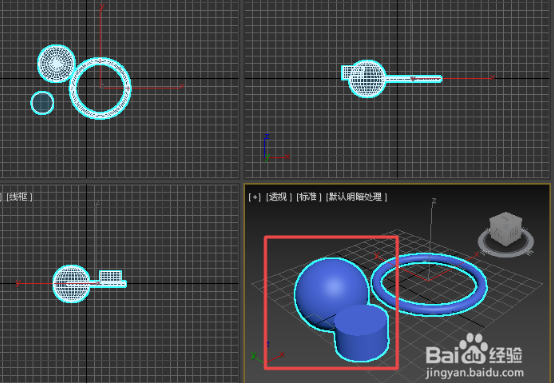
Task: Click the ViewCube cube in perspective view
Action: click(x=506, y=228)
